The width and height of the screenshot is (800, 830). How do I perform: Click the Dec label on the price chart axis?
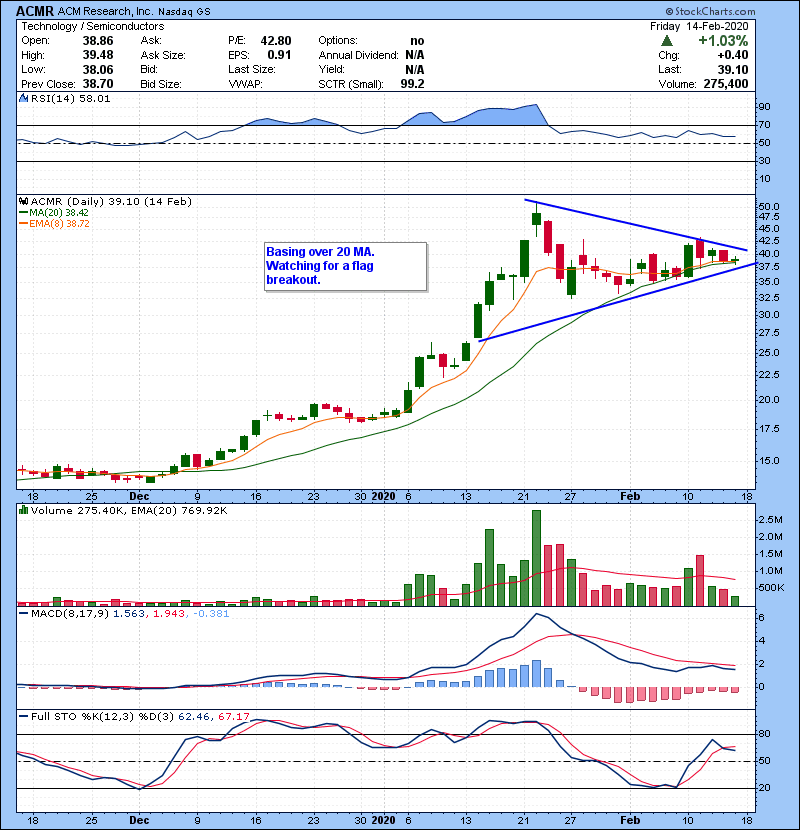(139, 497)
